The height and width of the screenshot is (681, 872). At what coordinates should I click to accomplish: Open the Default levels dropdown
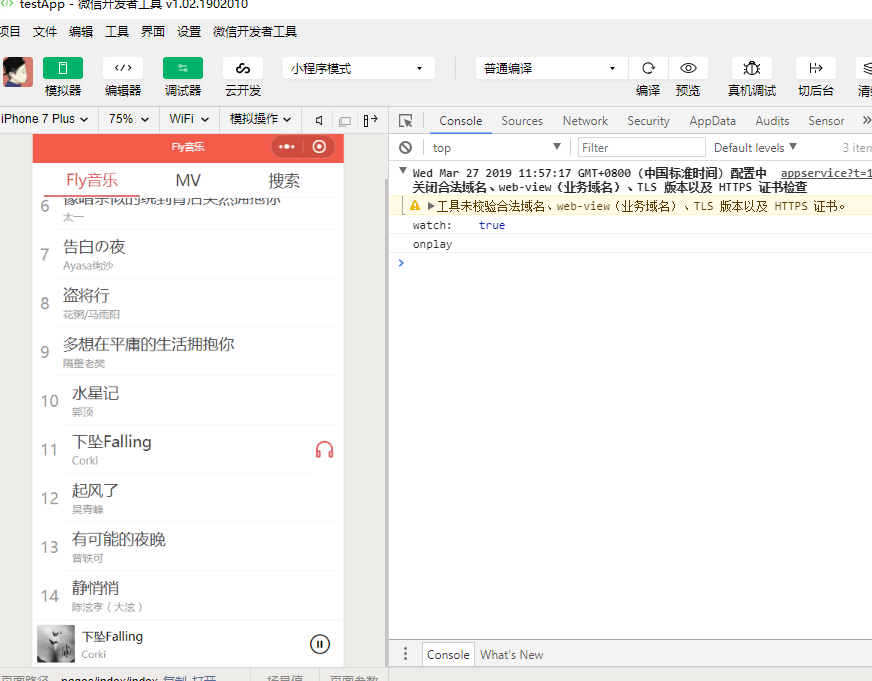[755, 147]
